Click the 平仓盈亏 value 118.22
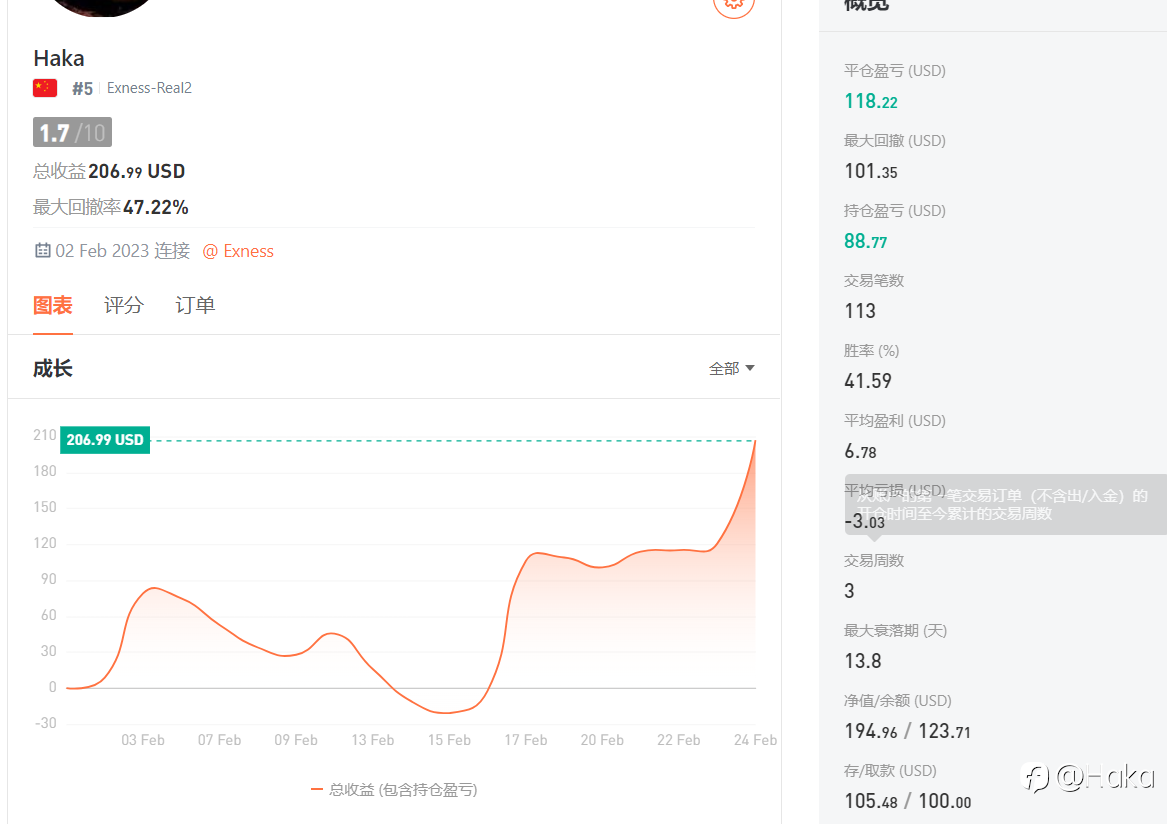This screenshot has width=1167, height=824. 871,101
